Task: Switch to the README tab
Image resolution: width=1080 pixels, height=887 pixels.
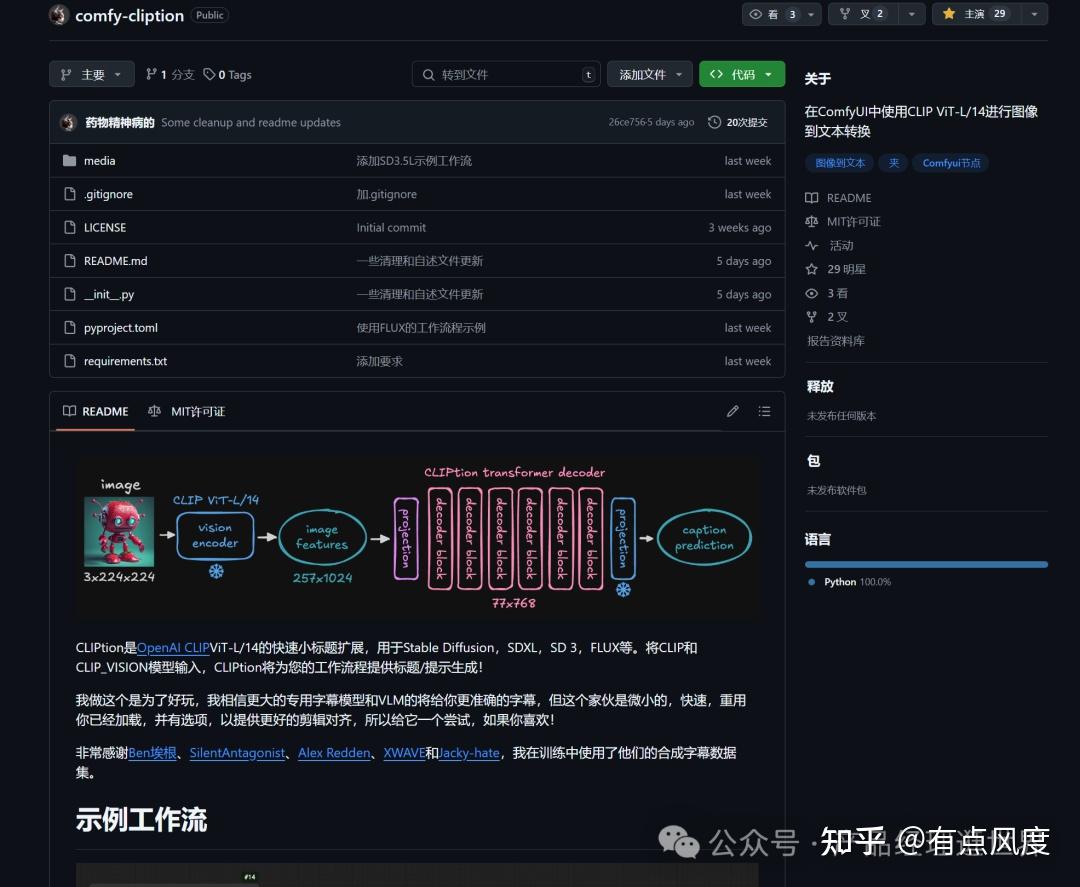Action: pyautogui.click(x=94, y=411)
